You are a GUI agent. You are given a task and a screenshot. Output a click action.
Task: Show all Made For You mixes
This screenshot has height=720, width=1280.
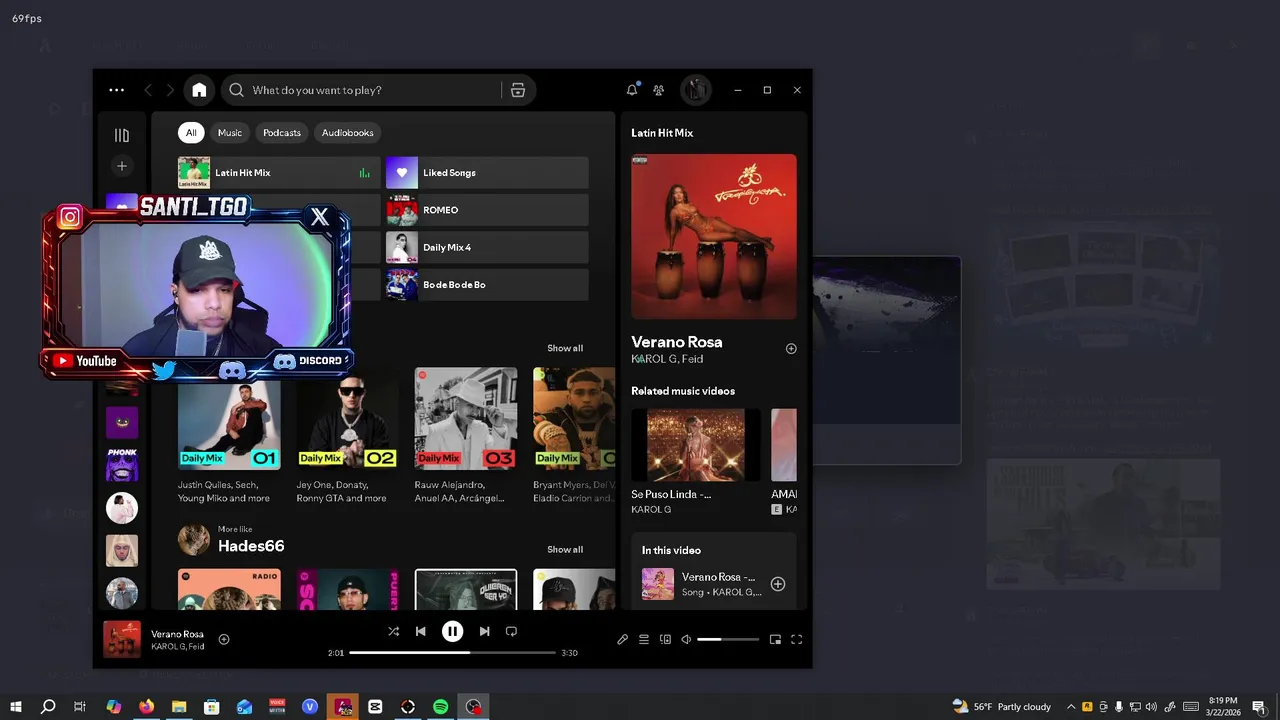565,348
